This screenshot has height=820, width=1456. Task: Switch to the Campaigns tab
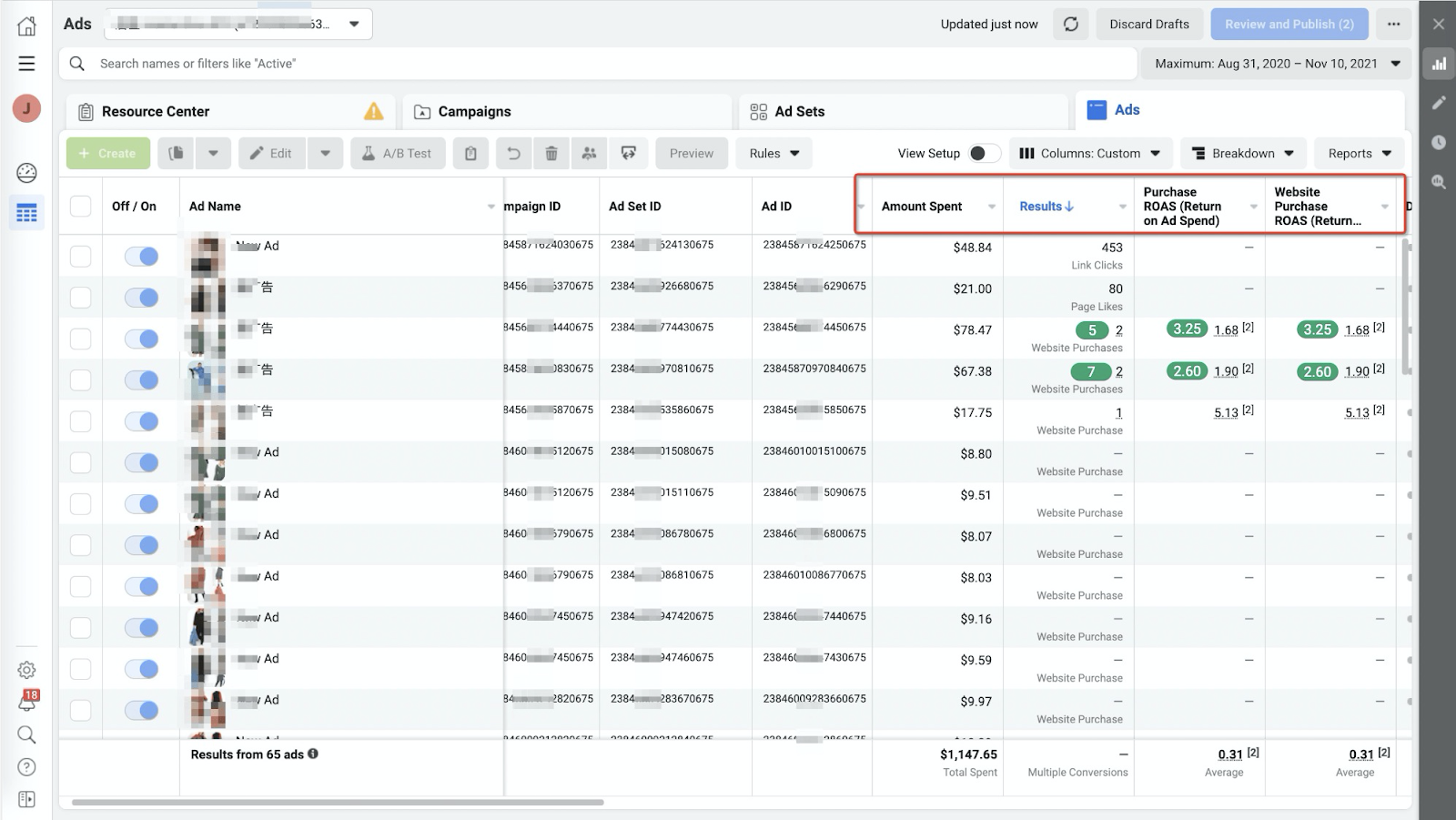[474, 112]
